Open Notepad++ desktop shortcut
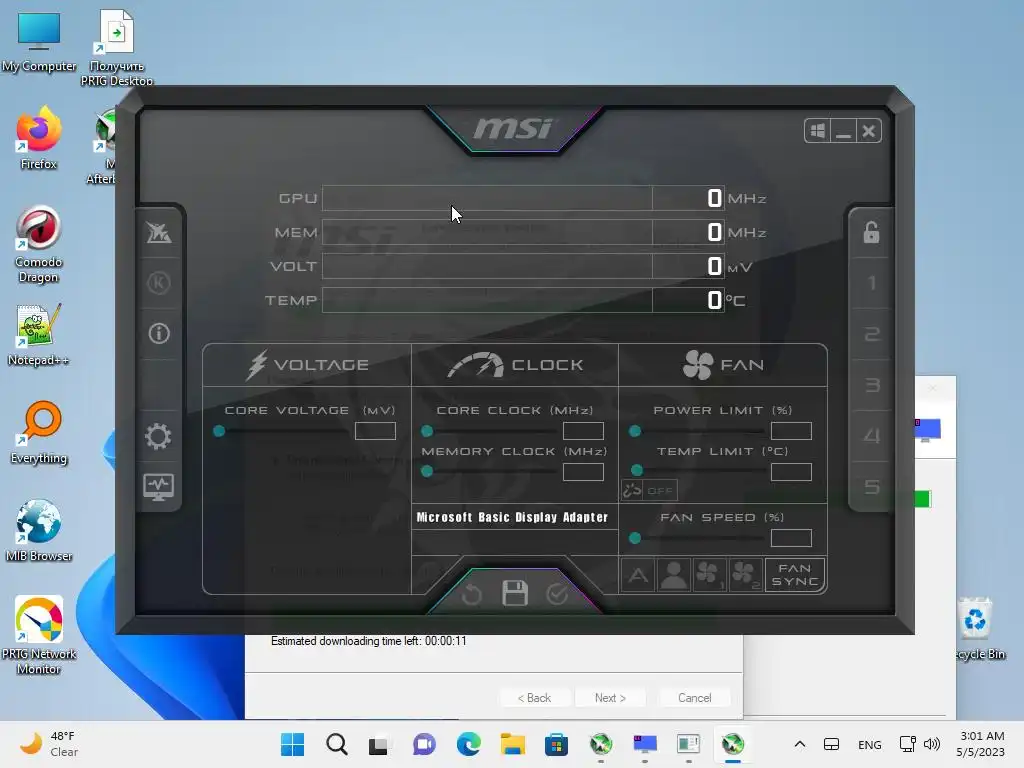The width and height of the screenshot is (1024, 768). [39, 335]
